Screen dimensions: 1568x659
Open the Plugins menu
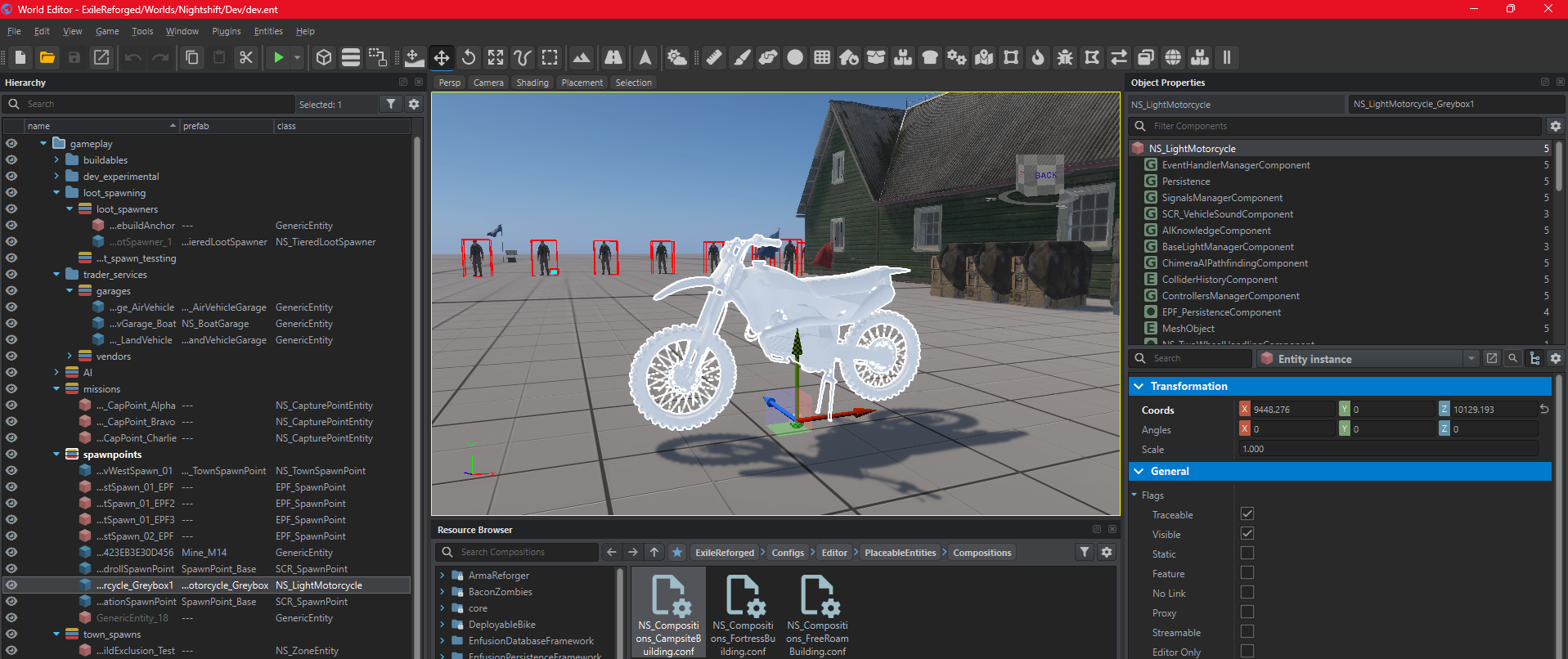point(227,31)
